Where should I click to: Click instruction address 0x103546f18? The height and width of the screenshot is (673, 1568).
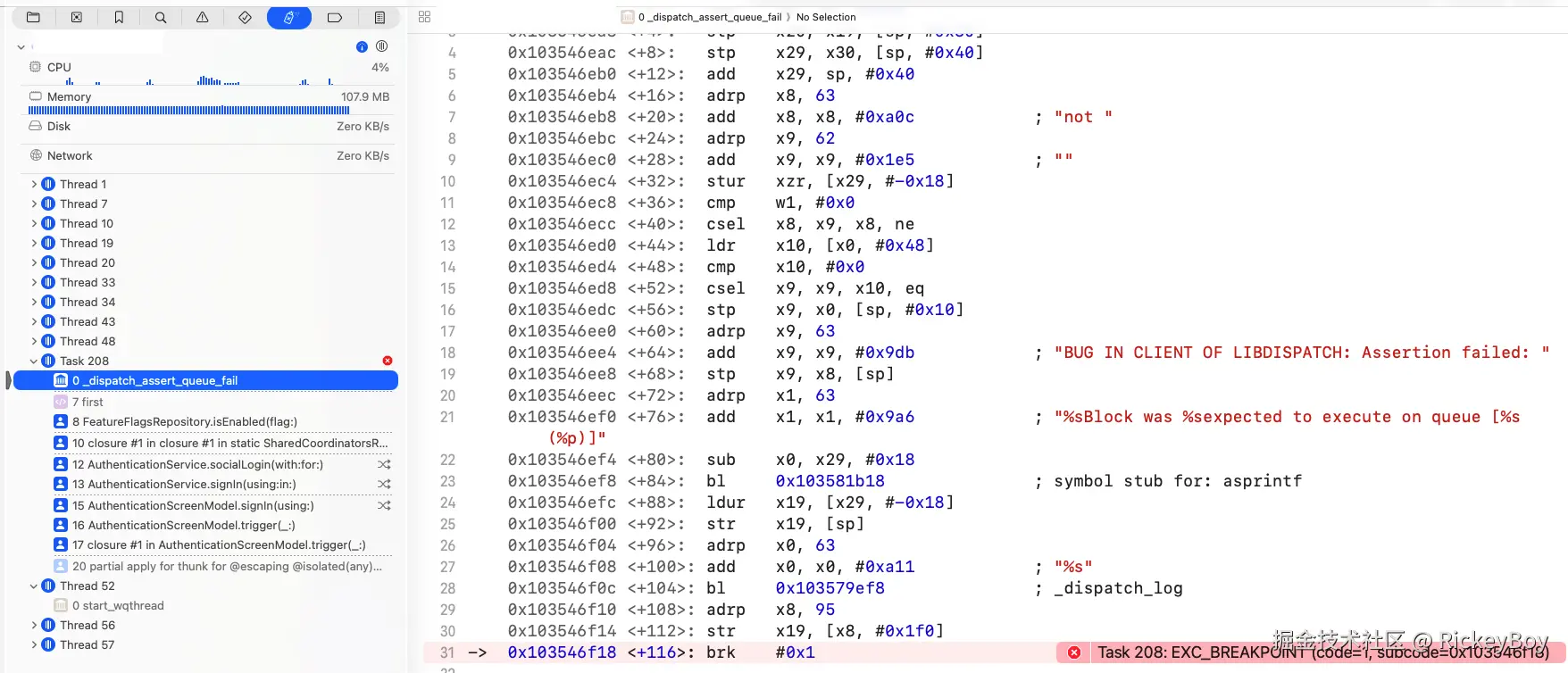pos(562,652)
